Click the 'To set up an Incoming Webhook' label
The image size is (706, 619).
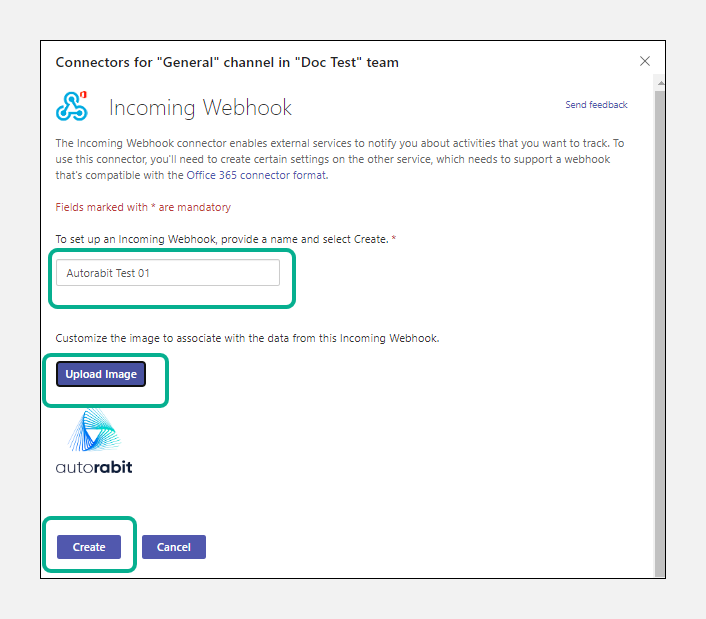pyautogui.click(x=226, y=239)
